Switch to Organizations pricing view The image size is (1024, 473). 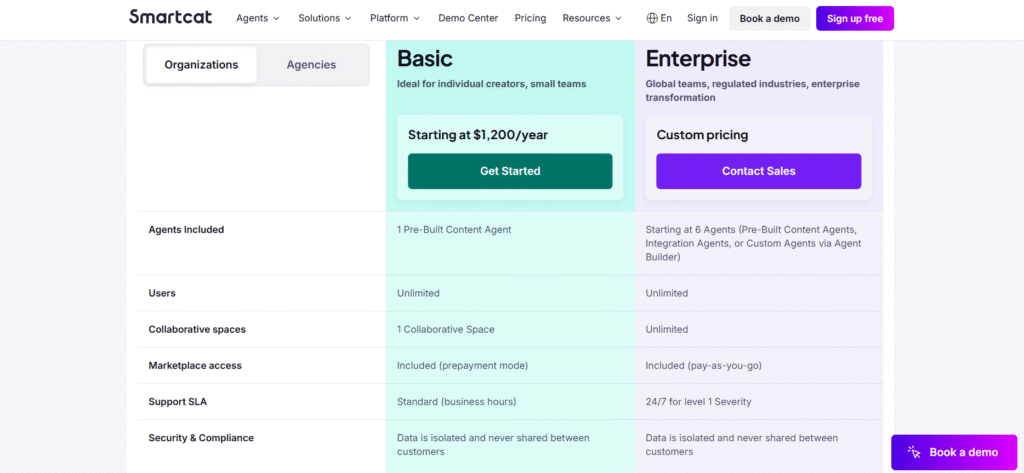201,65
